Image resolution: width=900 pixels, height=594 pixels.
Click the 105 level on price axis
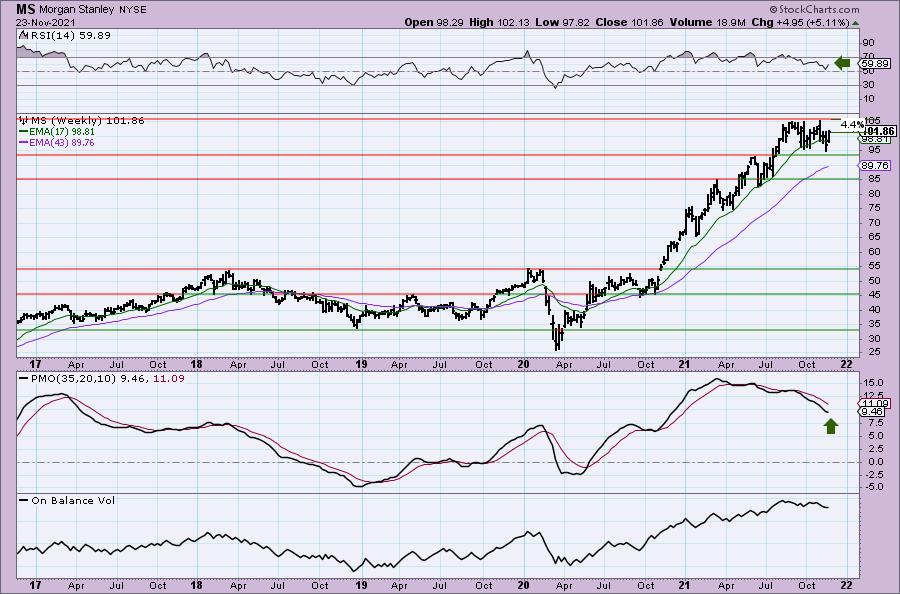coord(872,120)
